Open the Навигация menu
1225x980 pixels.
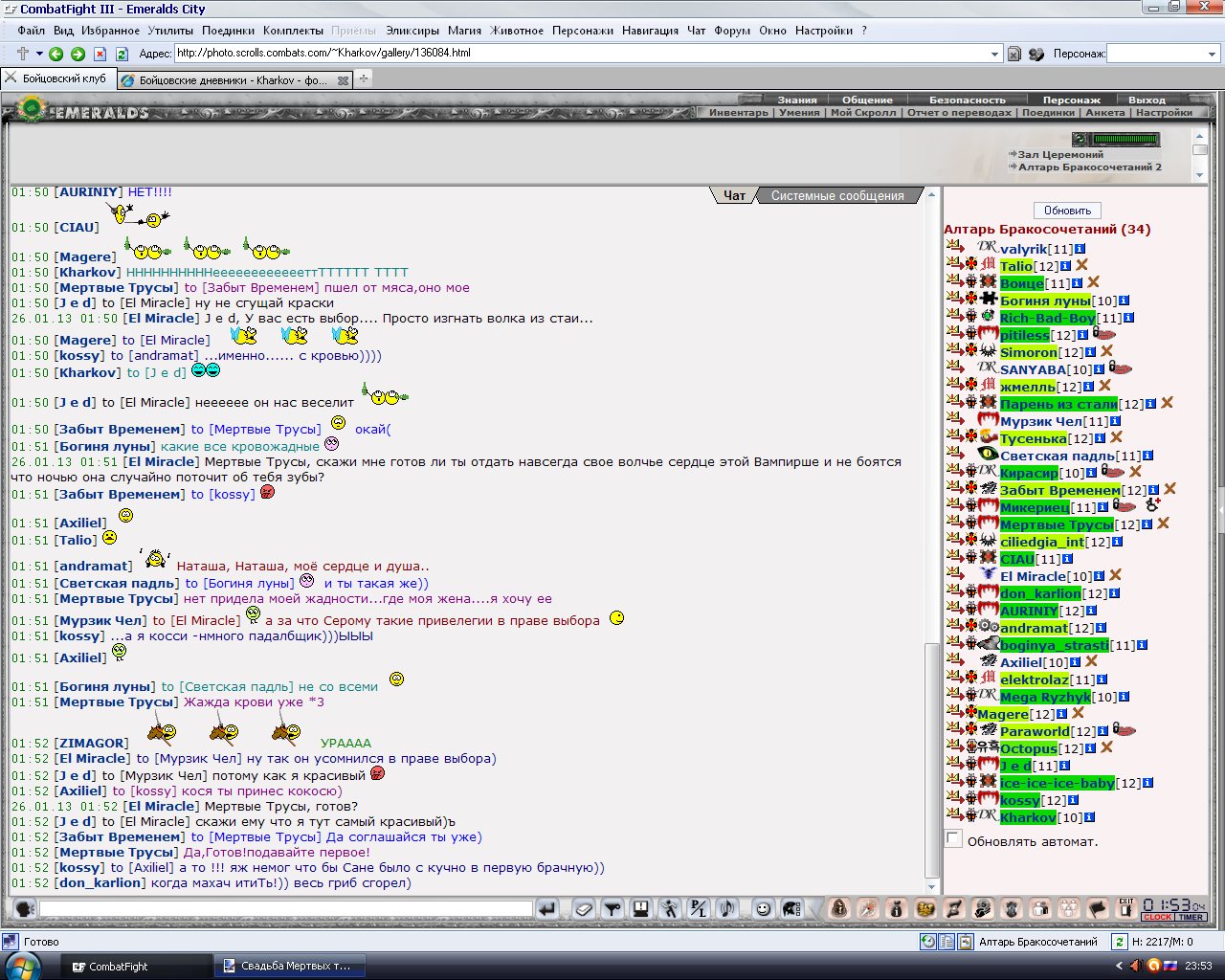point(650,31)
